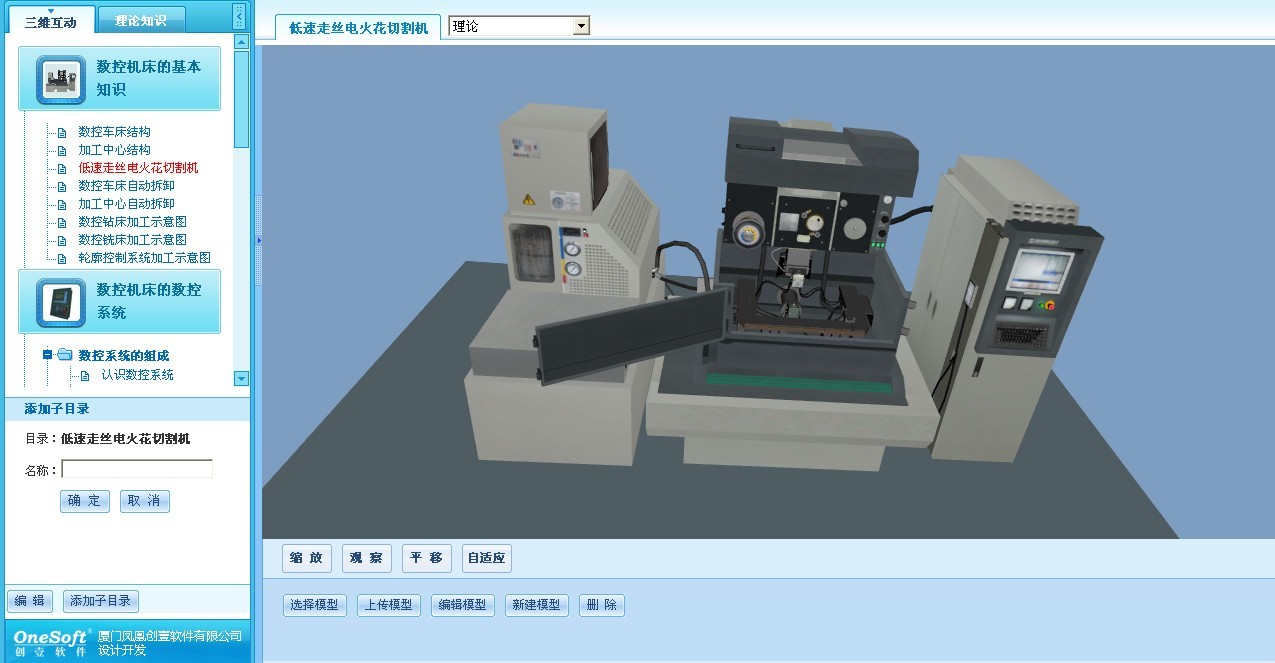
Task: Activate the 平移 pan mode
Action: (x=426, y=558)
